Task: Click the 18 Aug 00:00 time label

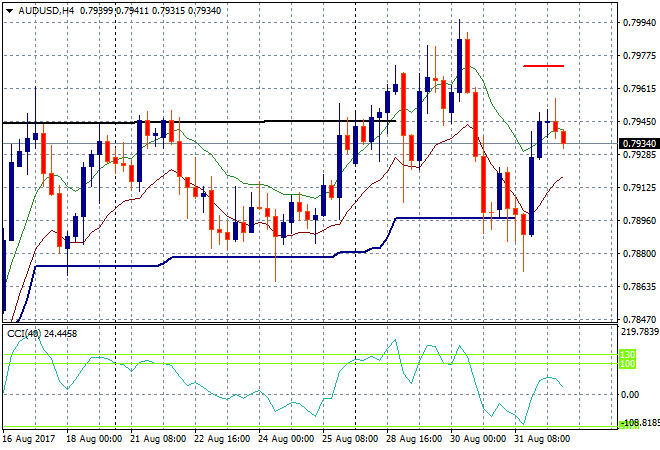Action: (94, 439)
